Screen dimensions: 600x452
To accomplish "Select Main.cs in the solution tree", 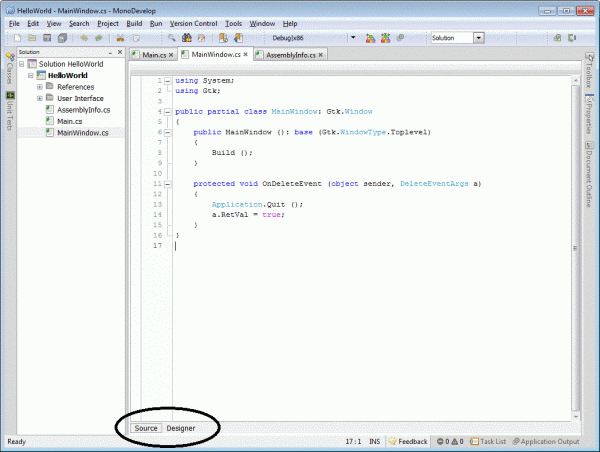I will [69, 121].
